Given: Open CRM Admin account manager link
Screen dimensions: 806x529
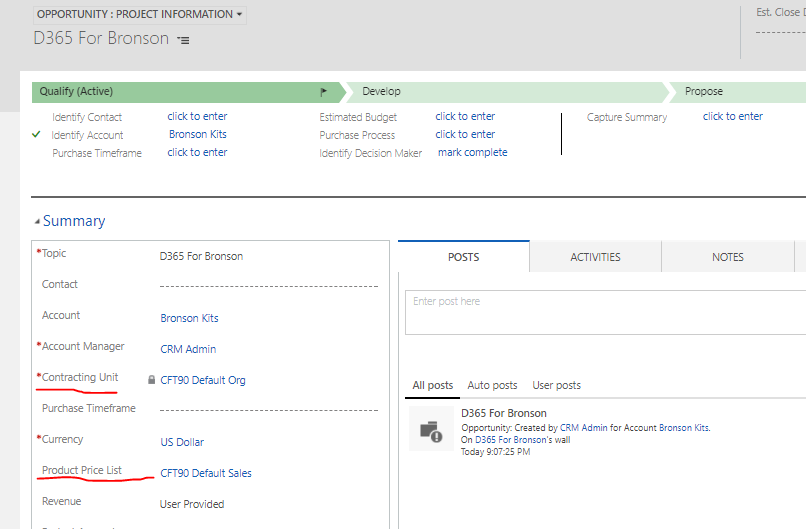Looking at the screenshot, I should click(188, 349).
